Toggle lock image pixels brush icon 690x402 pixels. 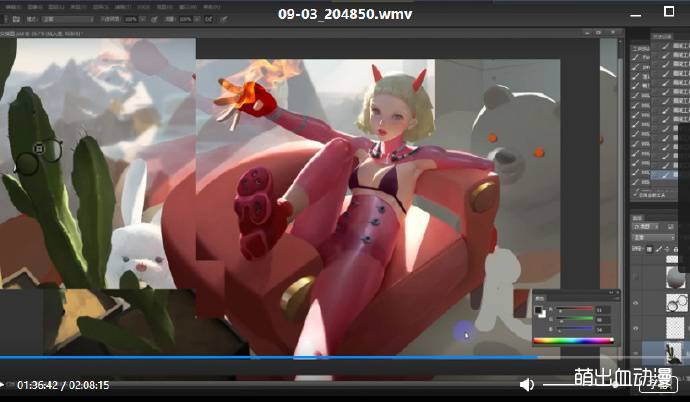click(659, 249)
